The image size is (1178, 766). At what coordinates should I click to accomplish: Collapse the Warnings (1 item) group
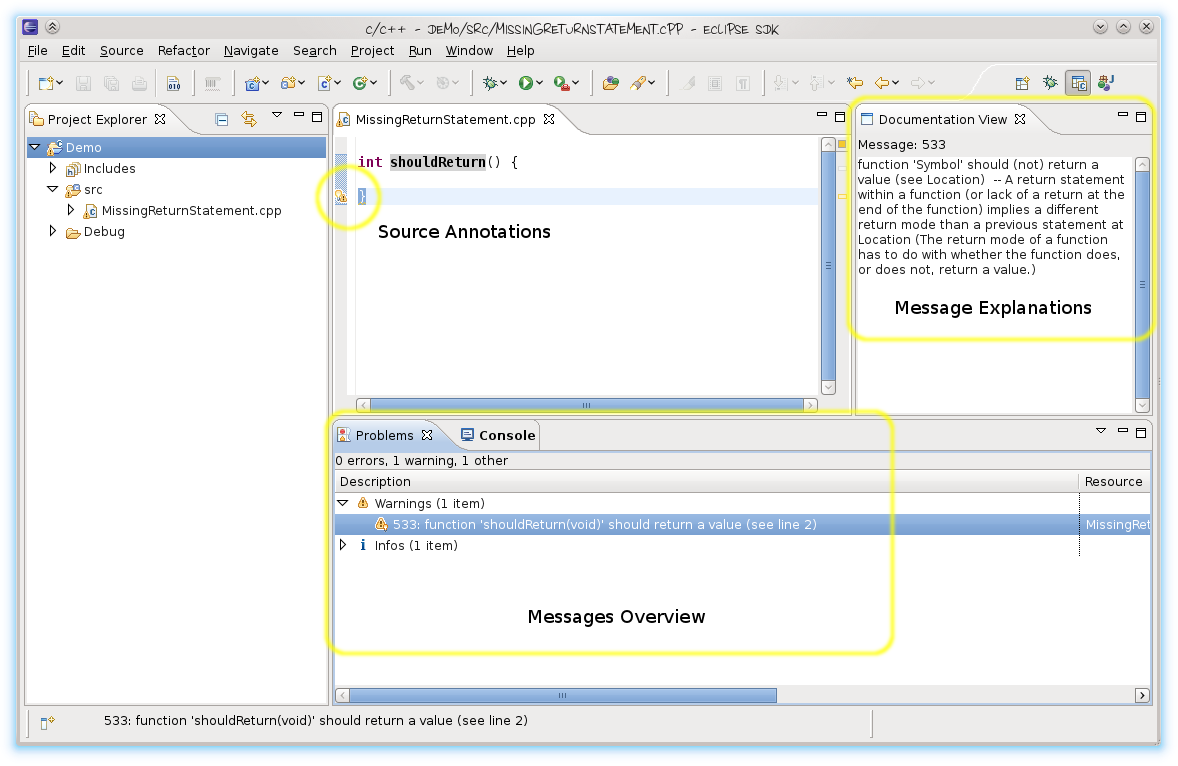click(343, 504)
